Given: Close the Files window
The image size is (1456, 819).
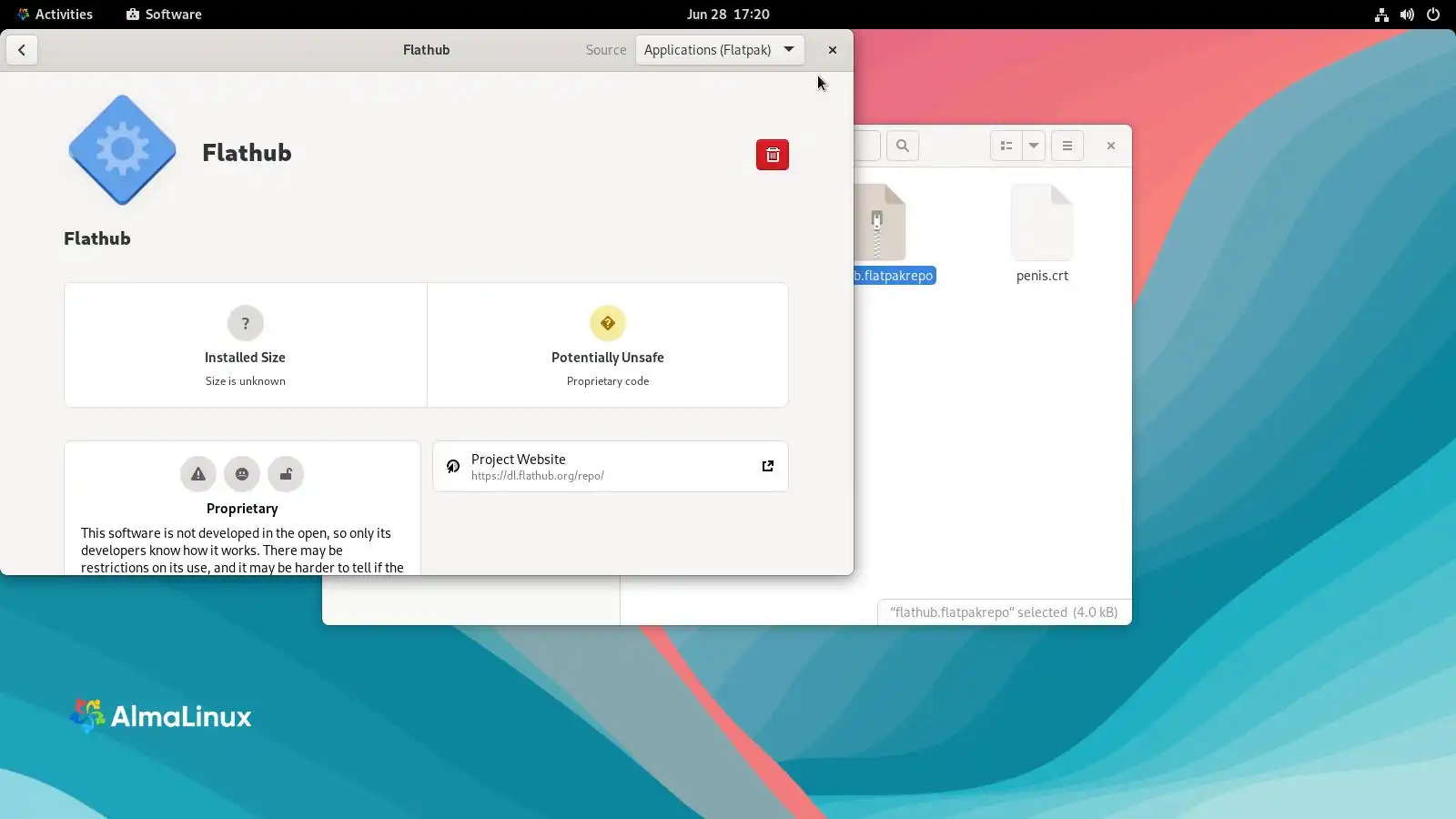Looking at the screenshot, I should (x=1111, y=146).
